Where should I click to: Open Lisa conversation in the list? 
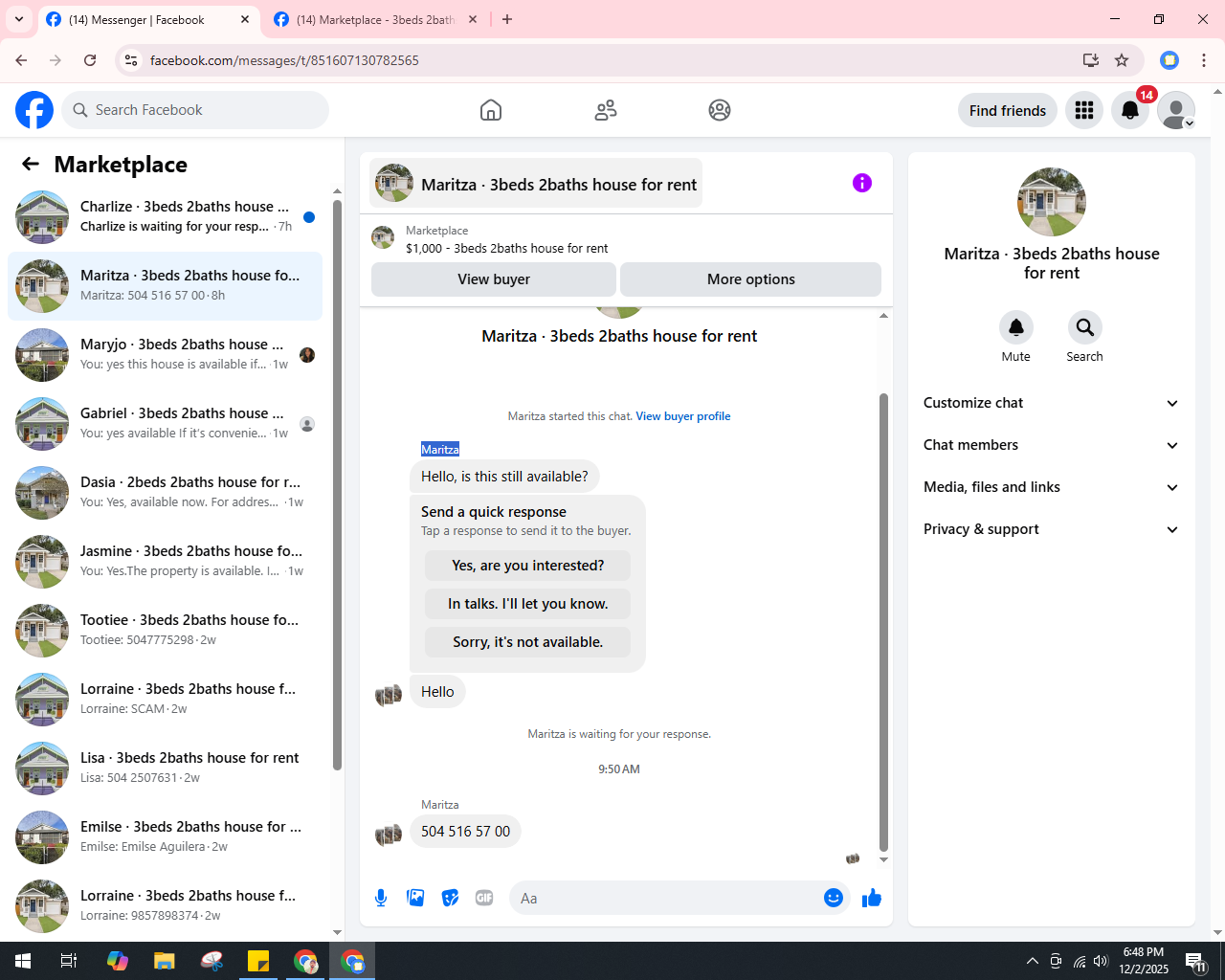coord(165,768)
